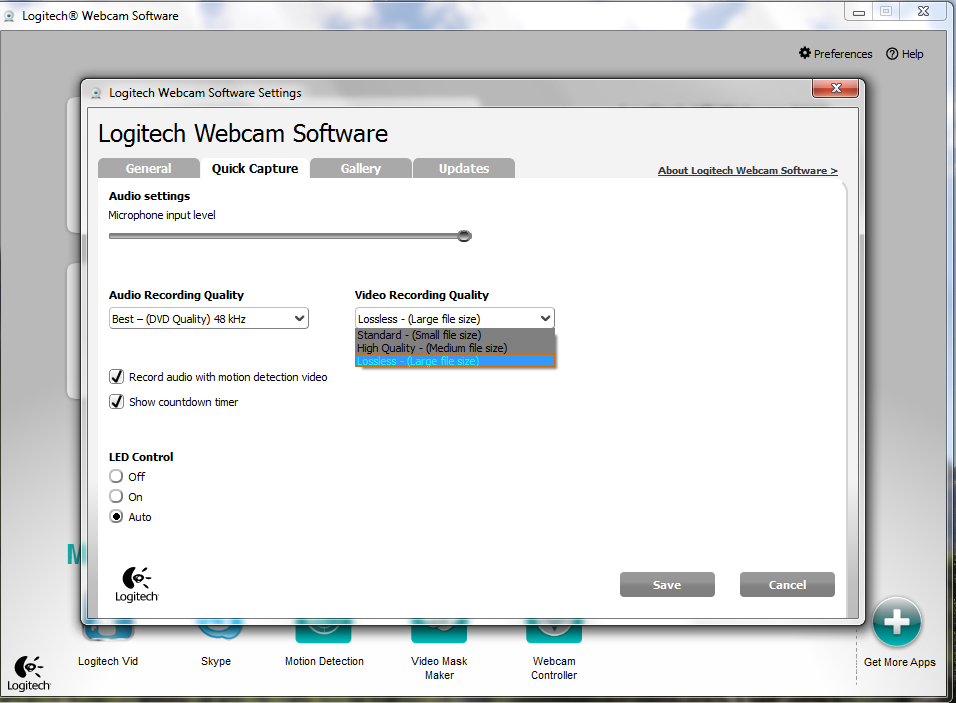The width and height of the screenshot is (956, 703).
Task: Open the Skype app icon
Action: click(216, 630)
